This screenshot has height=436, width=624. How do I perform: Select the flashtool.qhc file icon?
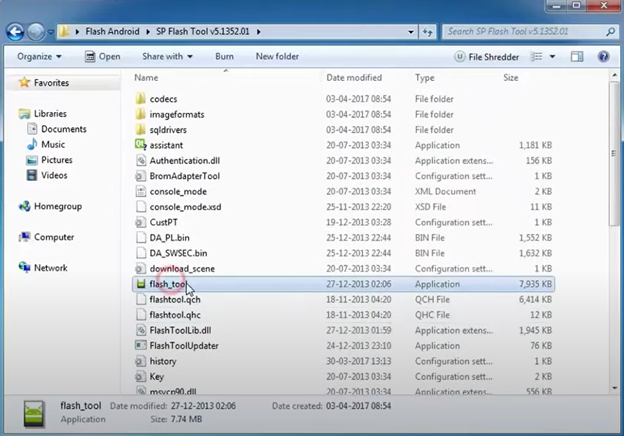tap(140, 315)
